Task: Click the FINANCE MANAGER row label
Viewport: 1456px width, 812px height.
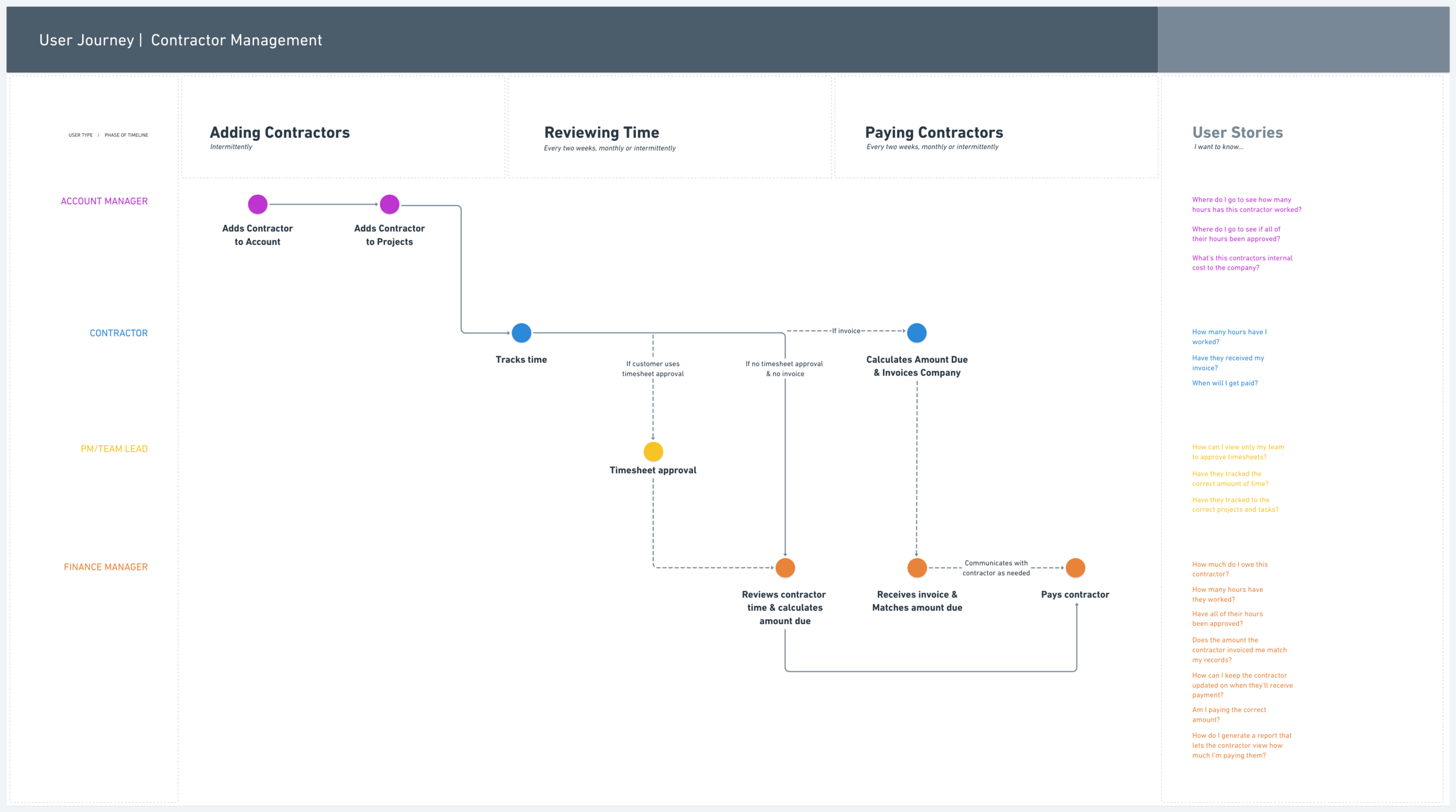Action: tap(106, 567)
